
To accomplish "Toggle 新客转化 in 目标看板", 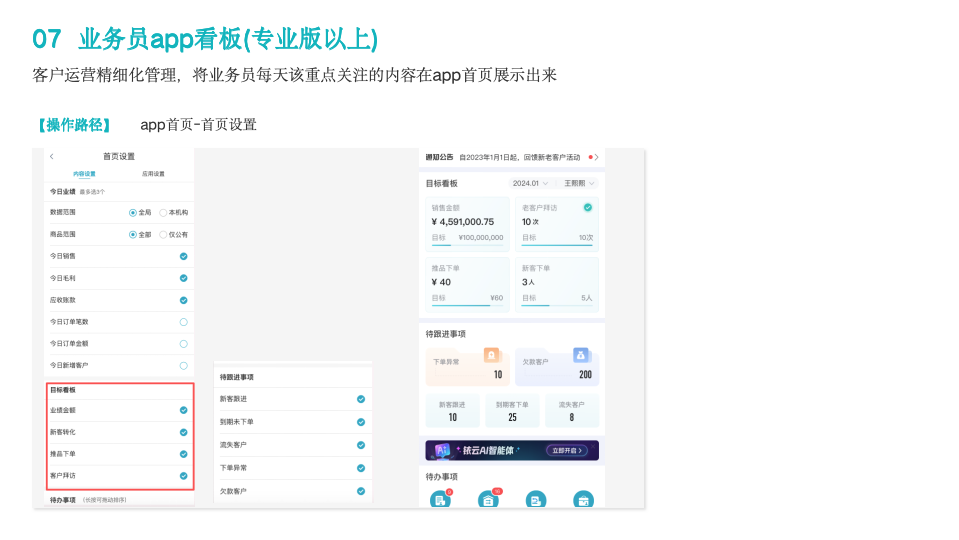I will point(183,432).
